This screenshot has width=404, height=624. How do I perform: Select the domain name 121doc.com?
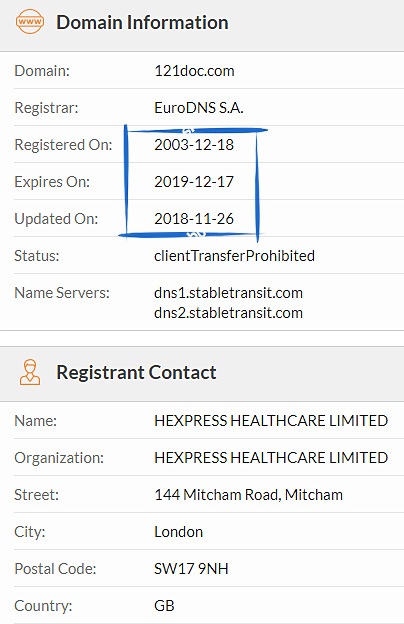194,71
